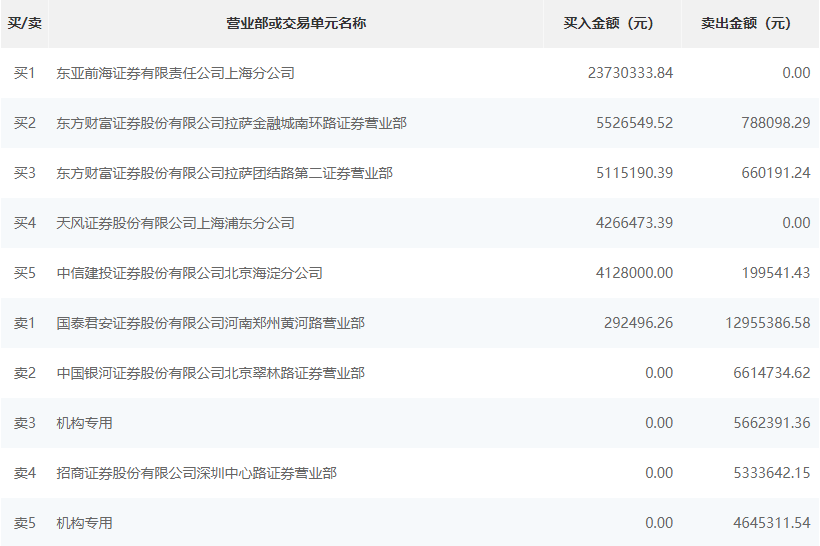Click 0.00 buy amount in 卖5 row
820x546 pixels.
(x=659, y=523)
